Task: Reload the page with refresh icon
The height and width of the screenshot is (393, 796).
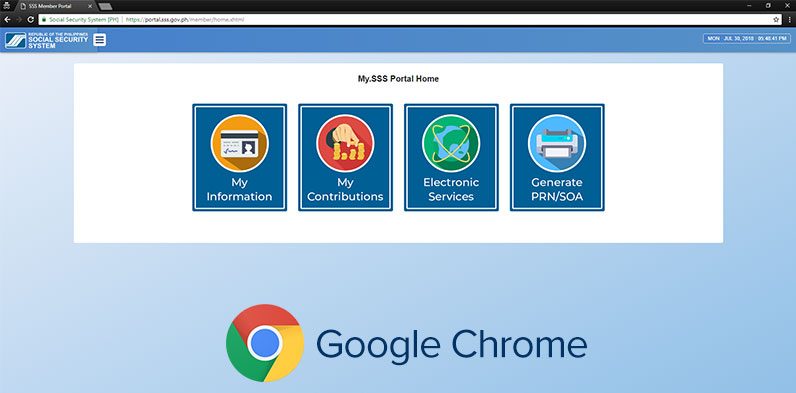Action: (x=30, y=19)
